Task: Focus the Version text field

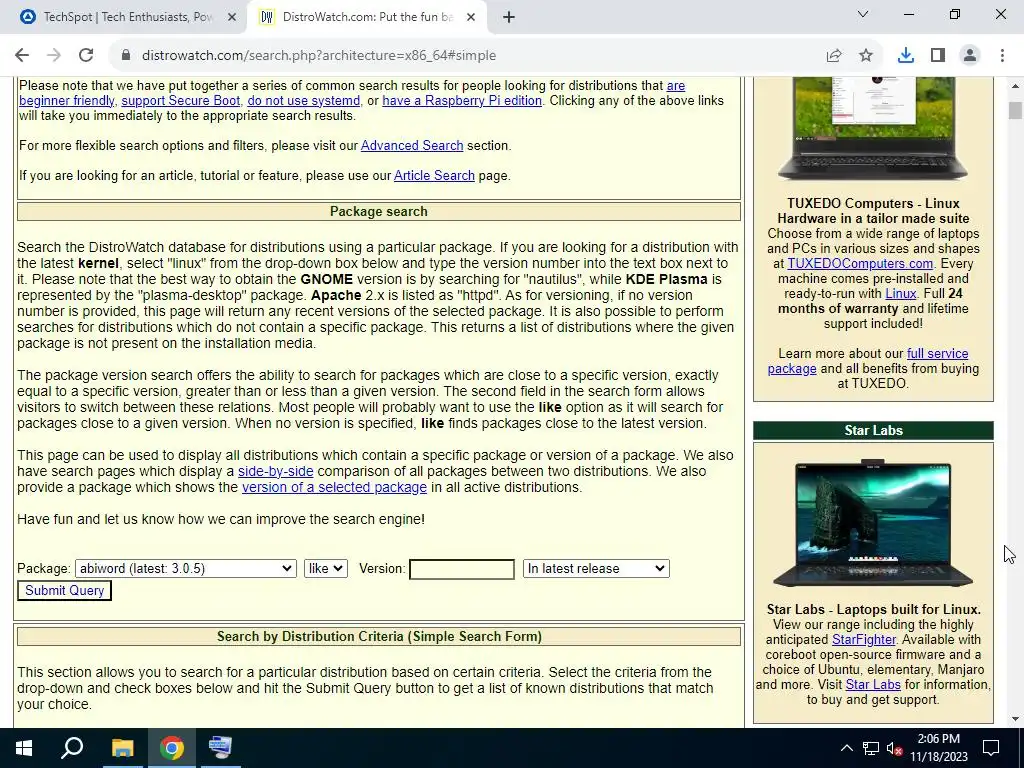Action: click(462, 569)
